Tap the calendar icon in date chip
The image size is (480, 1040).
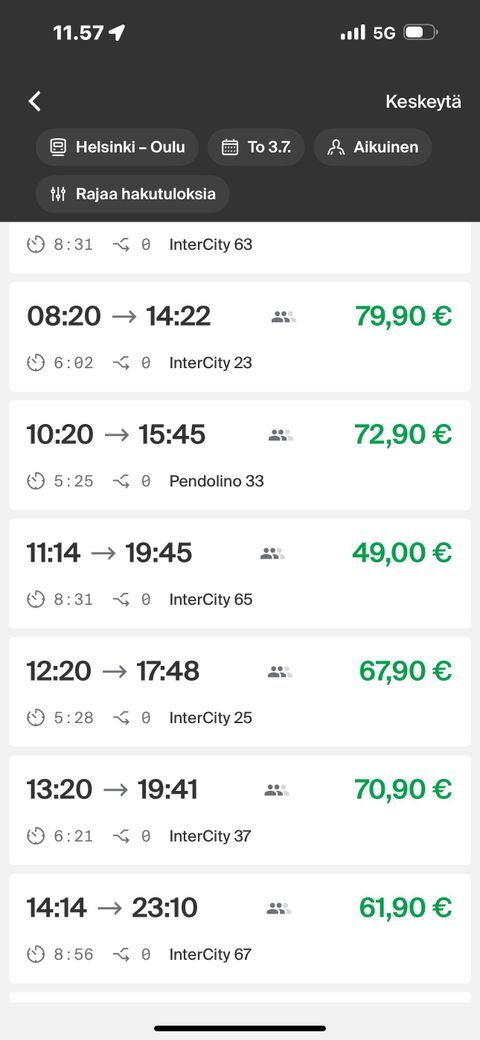pos(229,147)
